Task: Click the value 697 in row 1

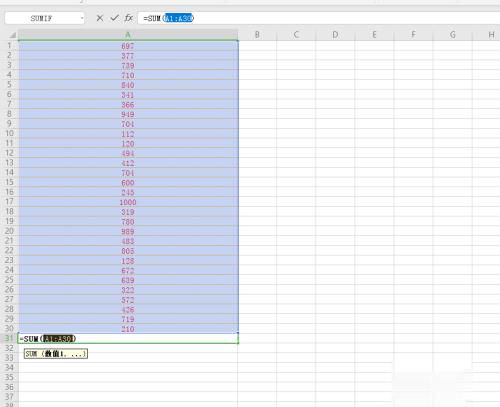Action: [x=128, y=46]
